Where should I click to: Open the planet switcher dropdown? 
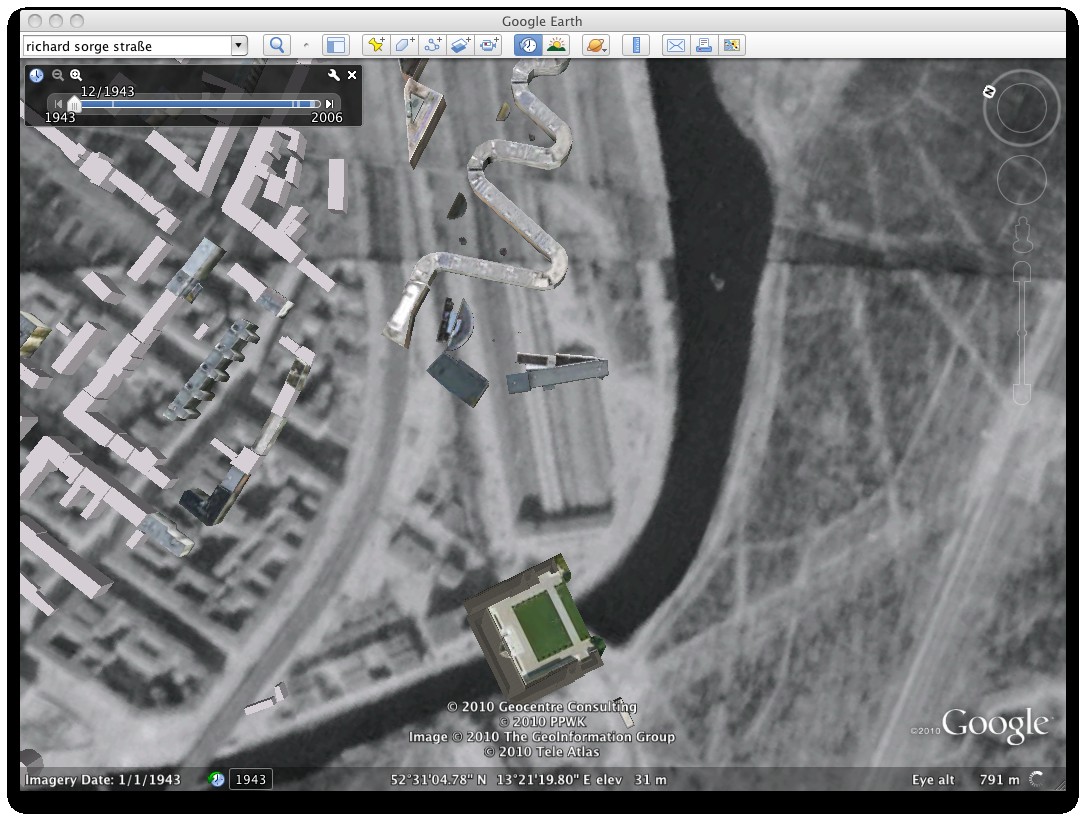(596, 45)
